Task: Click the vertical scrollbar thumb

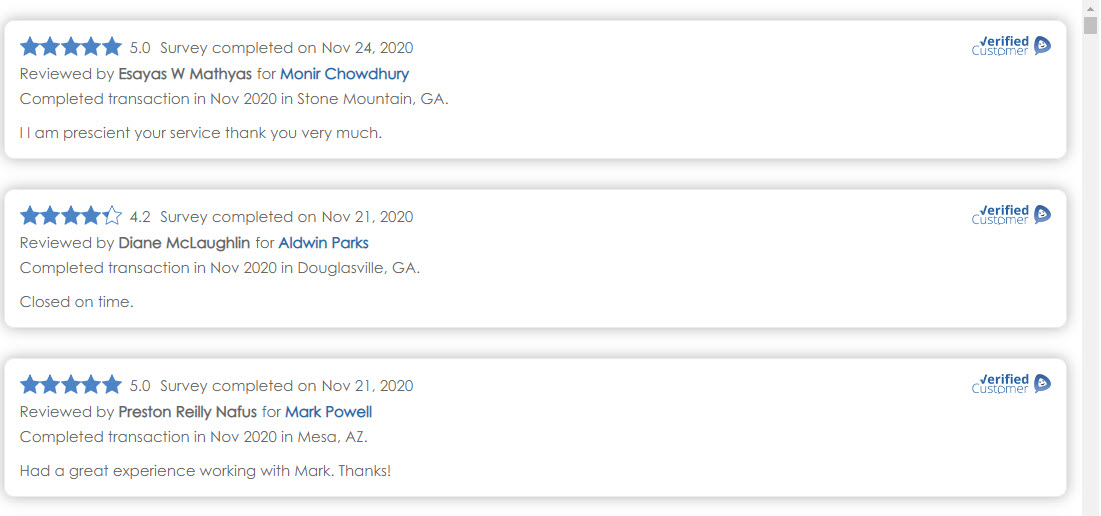Action: click(x=1090, y=25)
